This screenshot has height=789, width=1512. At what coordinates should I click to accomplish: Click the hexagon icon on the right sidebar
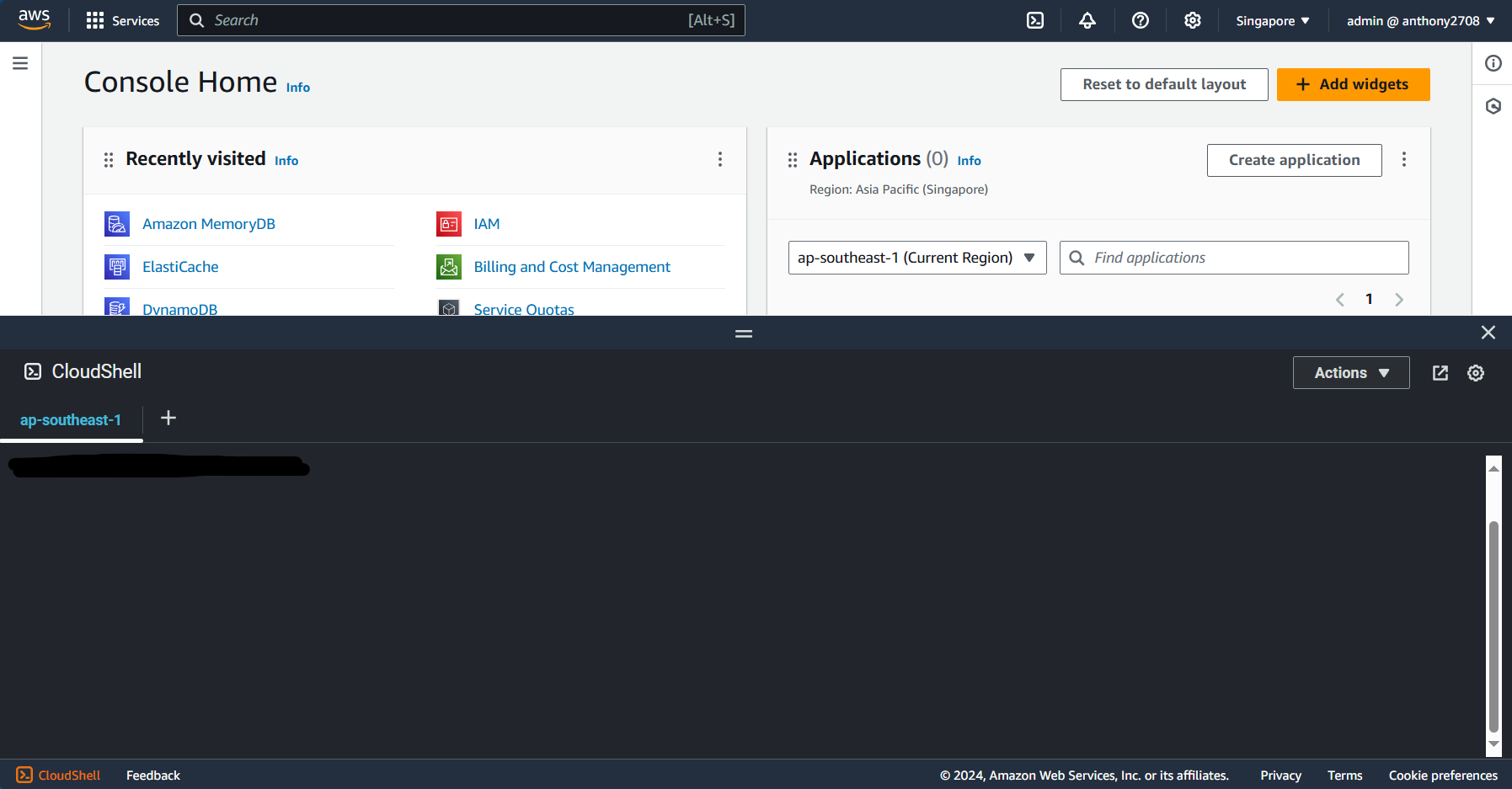click(x=1493, y=106)
